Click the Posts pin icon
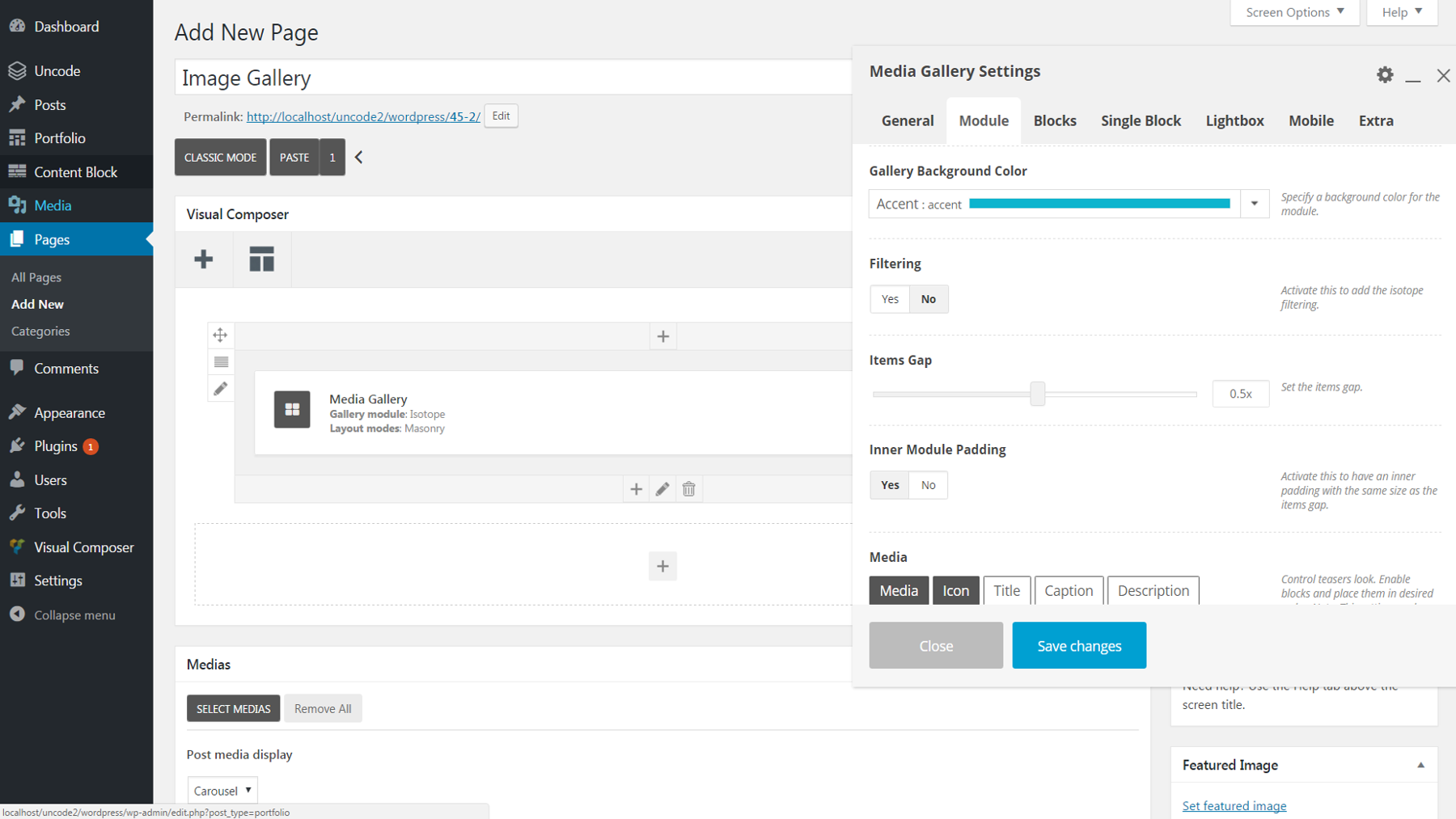This screenshot has width=1456, height=819. (17, 105)
